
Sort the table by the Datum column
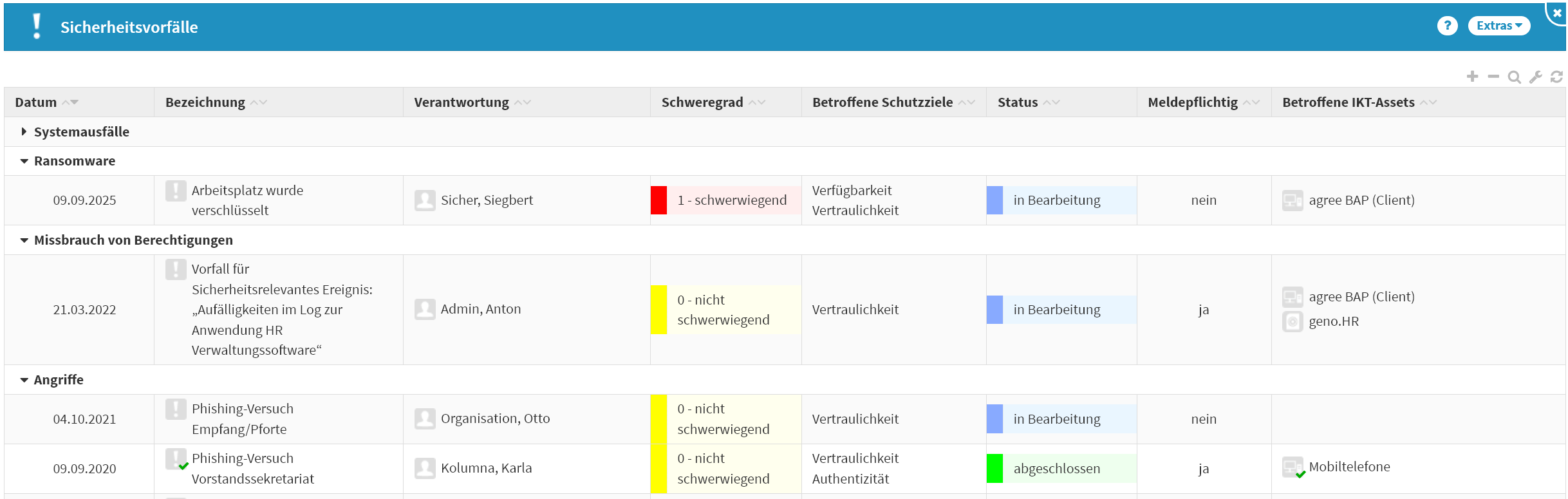(36, 102)
